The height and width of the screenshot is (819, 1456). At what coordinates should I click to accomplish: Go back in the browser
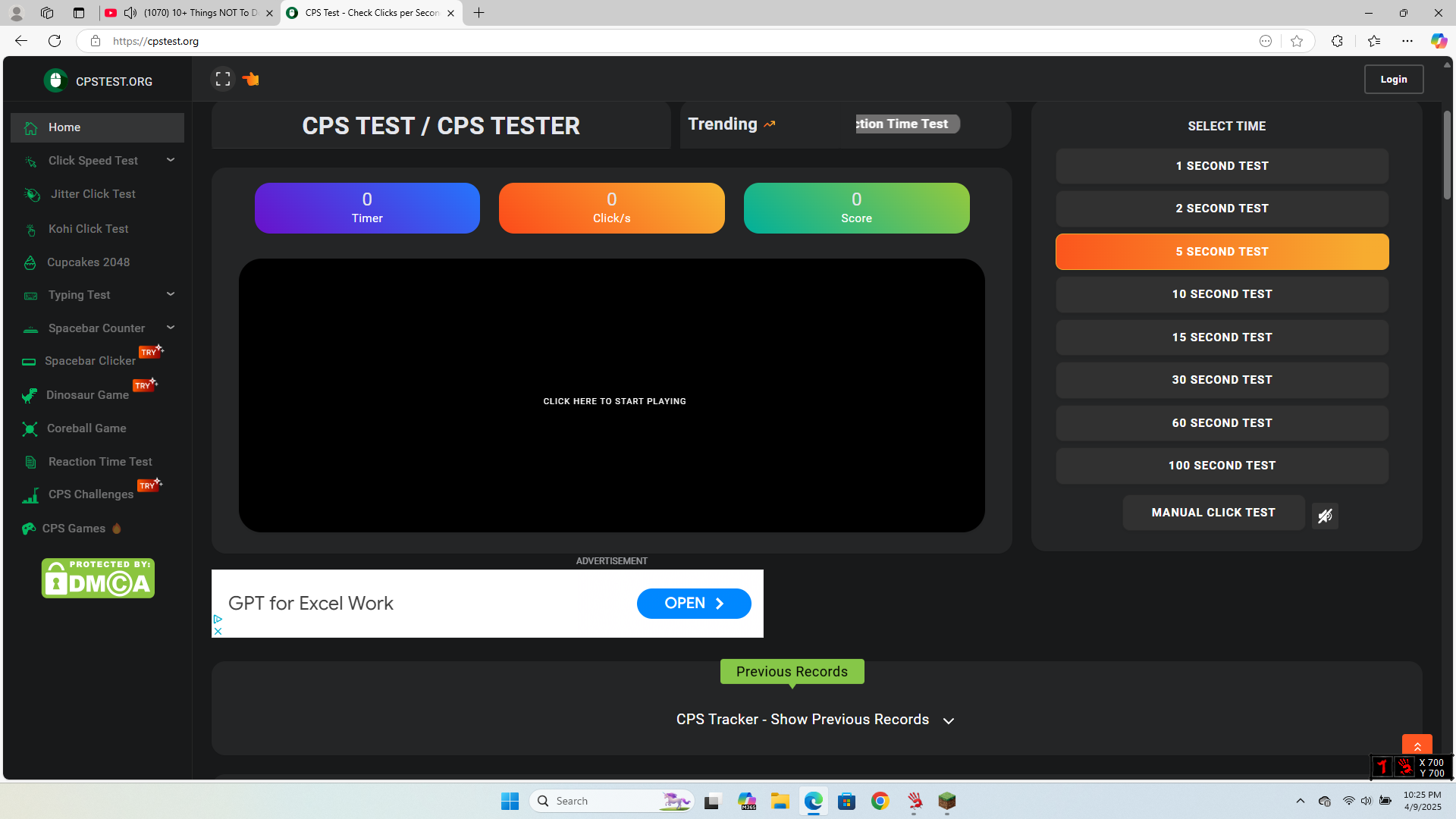pos(21,41)
